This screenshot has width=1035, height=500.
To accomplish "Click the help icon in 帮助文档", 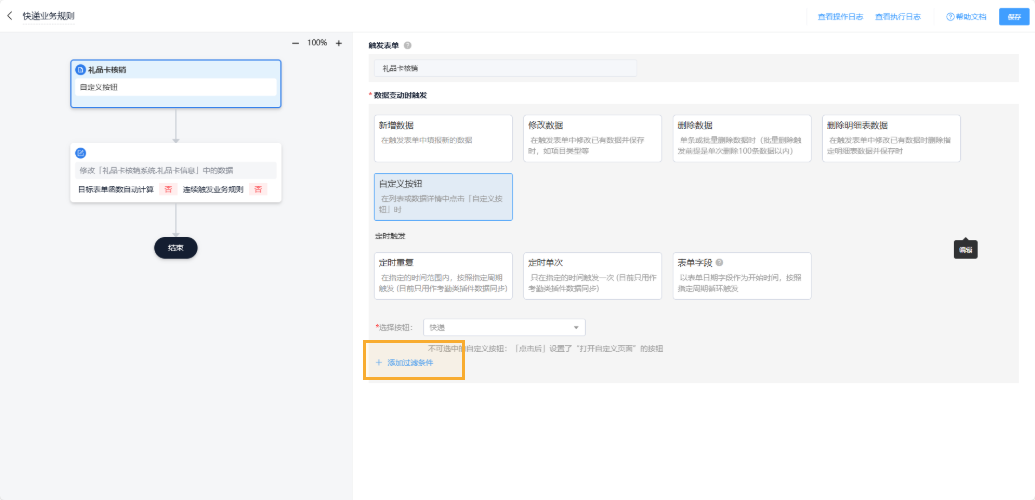I will tap(950, 17).
